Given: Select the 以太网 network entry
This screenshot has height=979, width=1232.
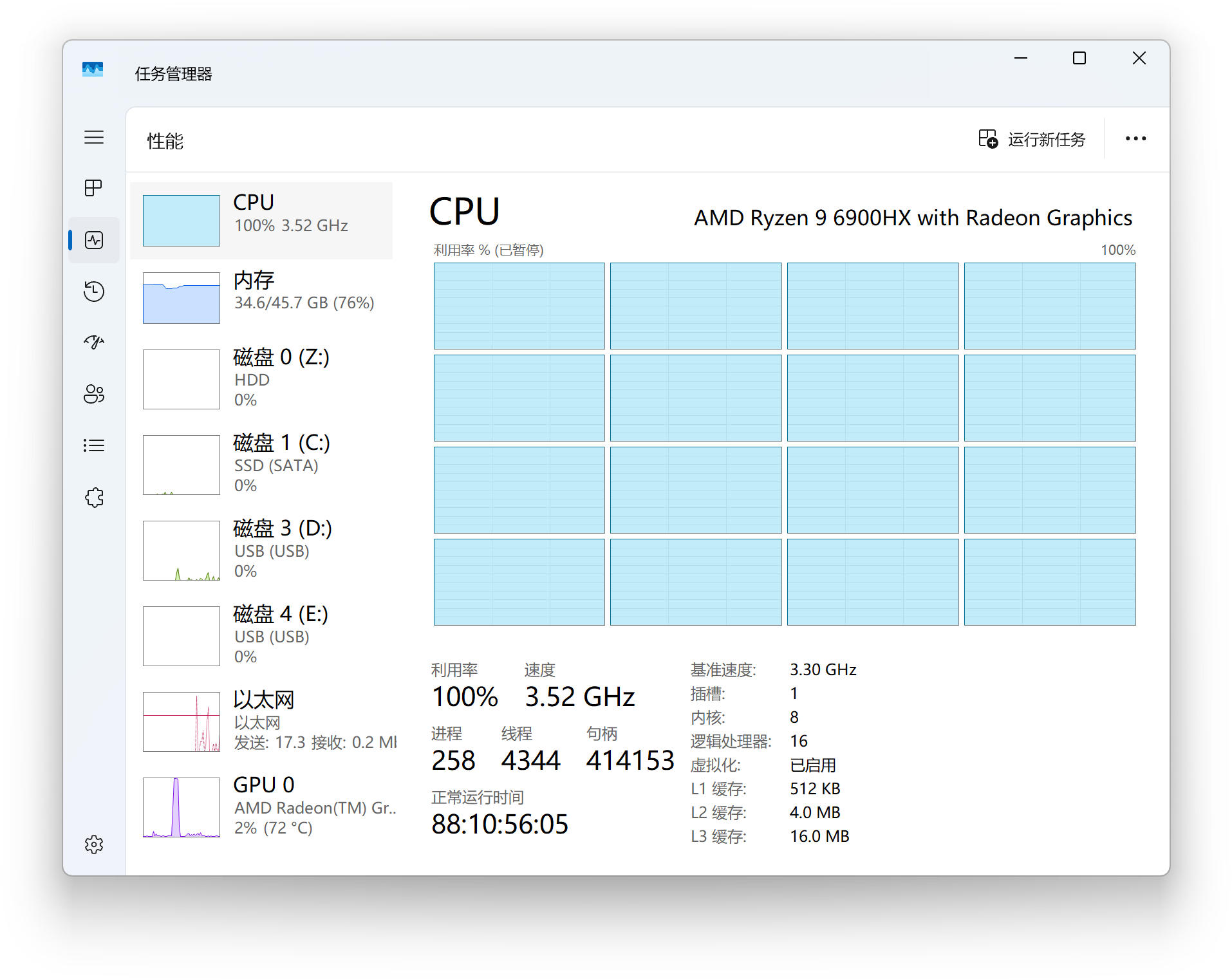Looking at the screenshot, I should (261, 721).
